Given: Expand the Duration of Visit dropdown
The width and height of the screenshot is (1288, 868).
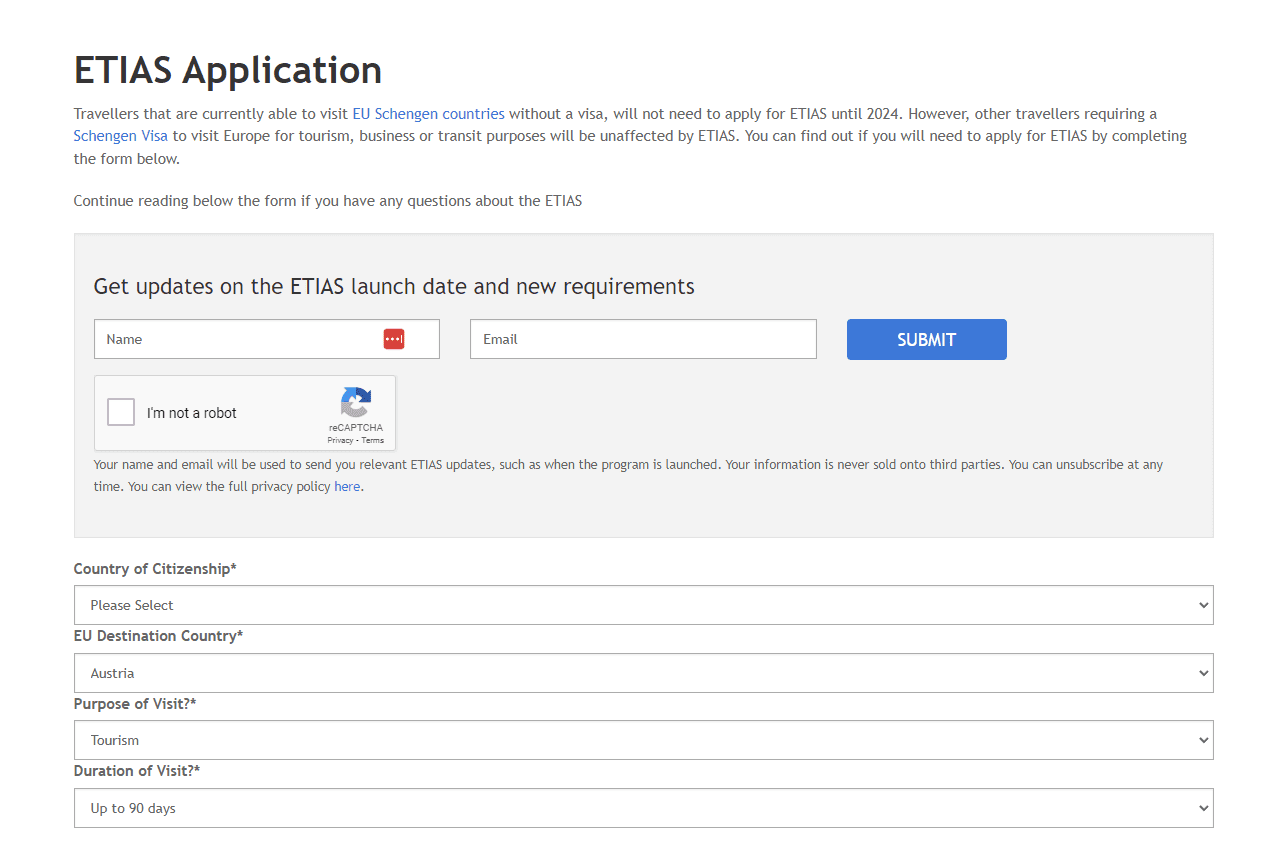Looking at the screenshot, I should [x=643, y=808].
